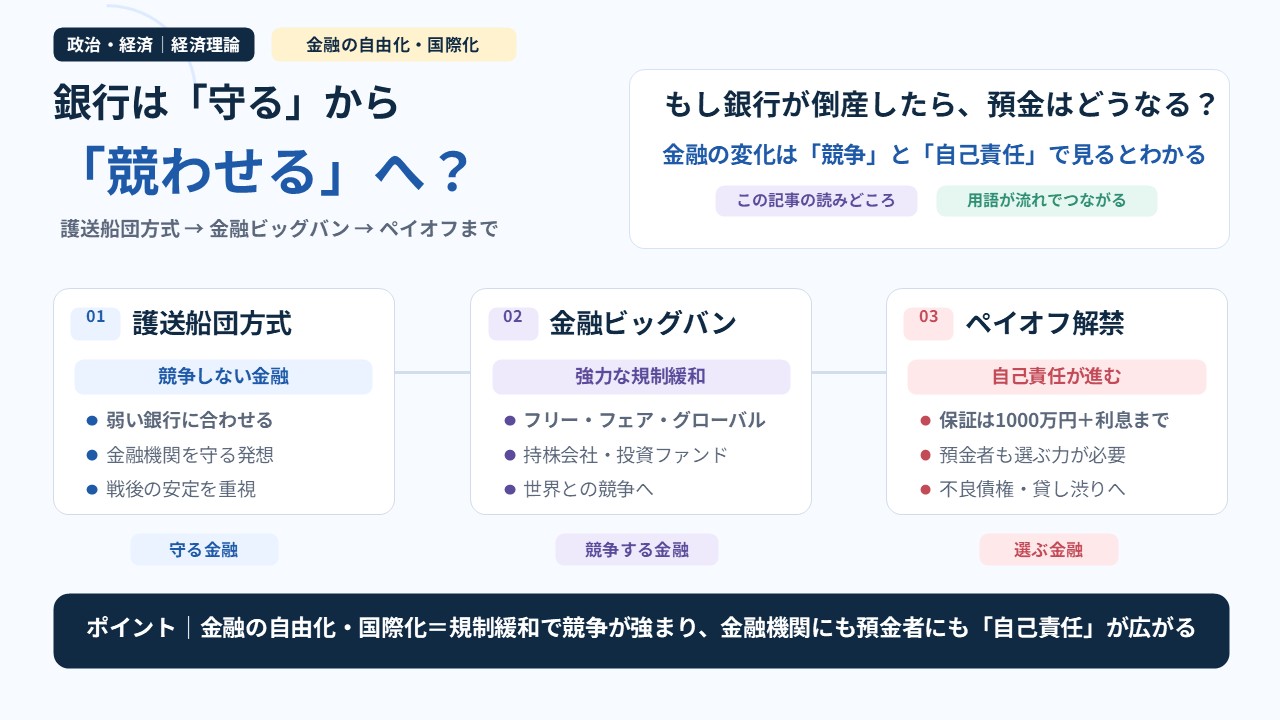This screenshot has width=1280, height=720.
Task: Click the bullet before フリー・フェア・グローバル
Action: point(510,421)
